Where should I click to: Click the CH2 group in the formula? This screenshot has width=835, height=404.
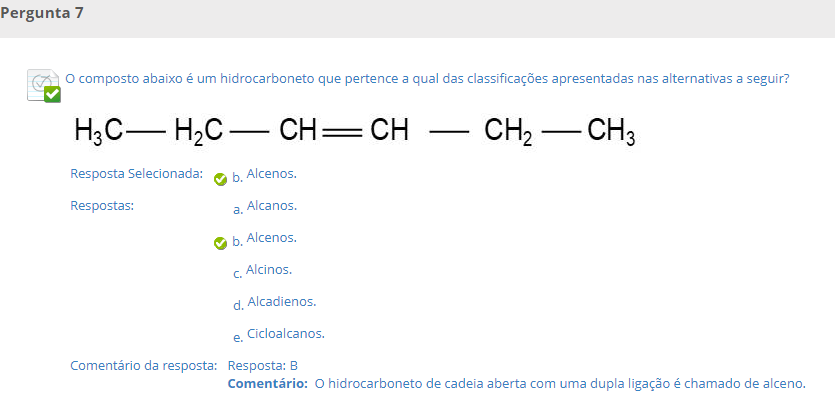tap(508, 132)
